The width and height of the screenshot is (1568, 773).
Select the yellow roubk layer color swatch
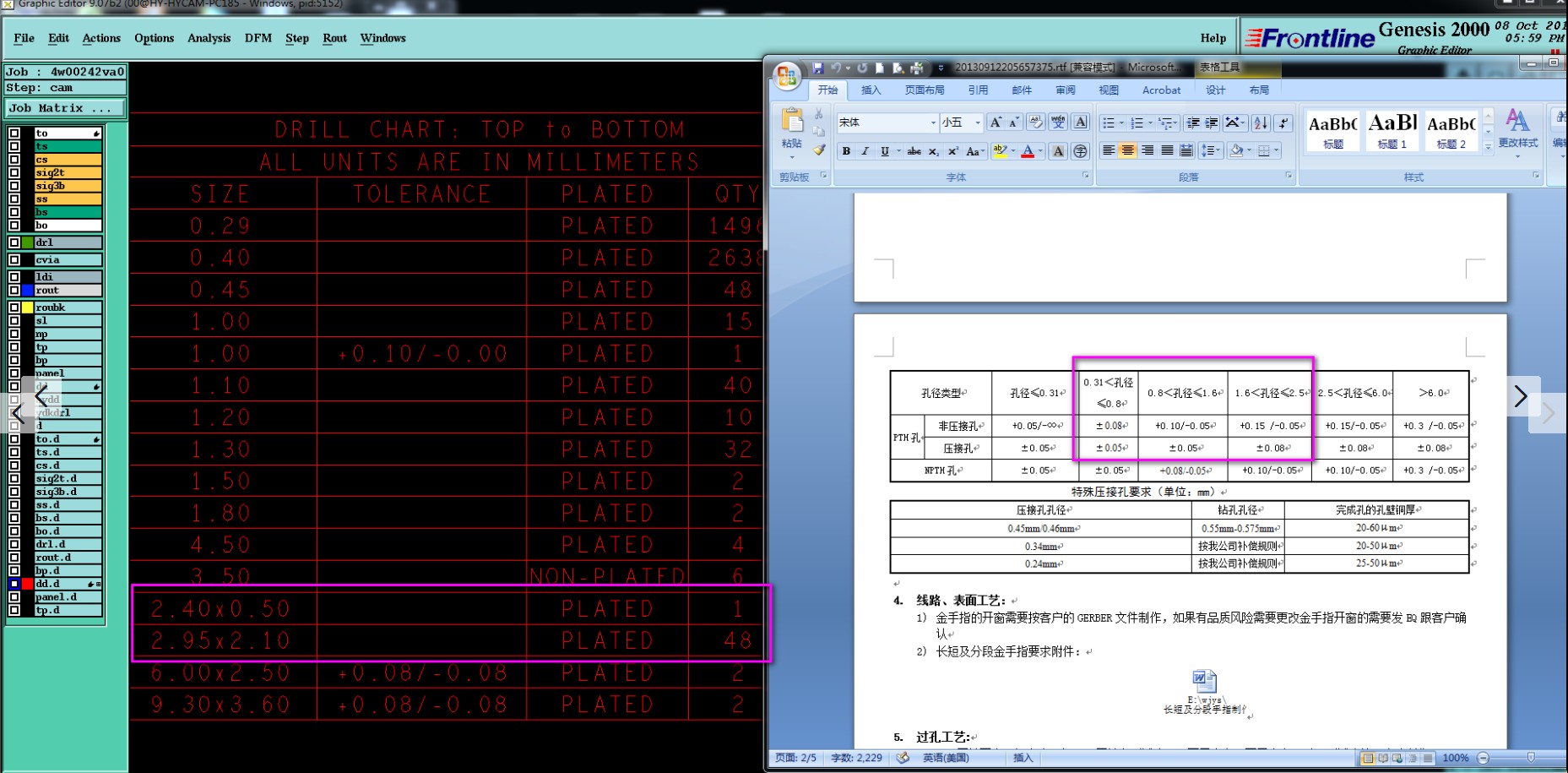[x=28, y=308]
